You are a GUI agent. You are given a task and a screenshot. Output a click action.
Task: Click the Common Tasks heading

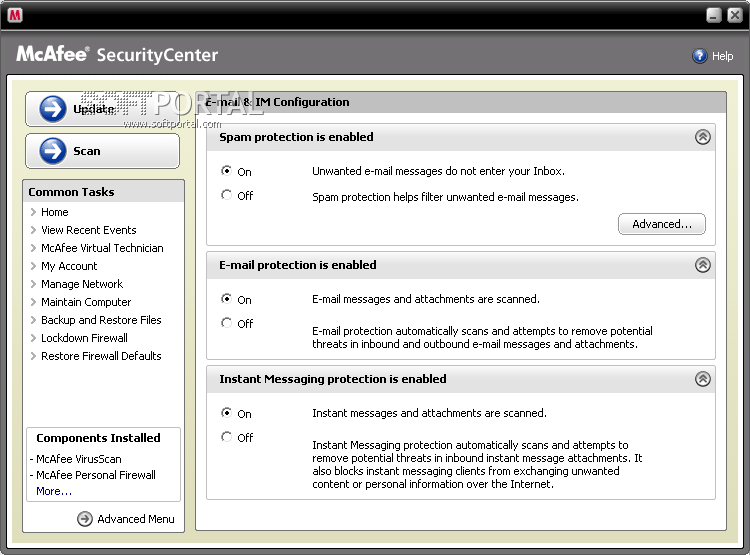point(71,192)
